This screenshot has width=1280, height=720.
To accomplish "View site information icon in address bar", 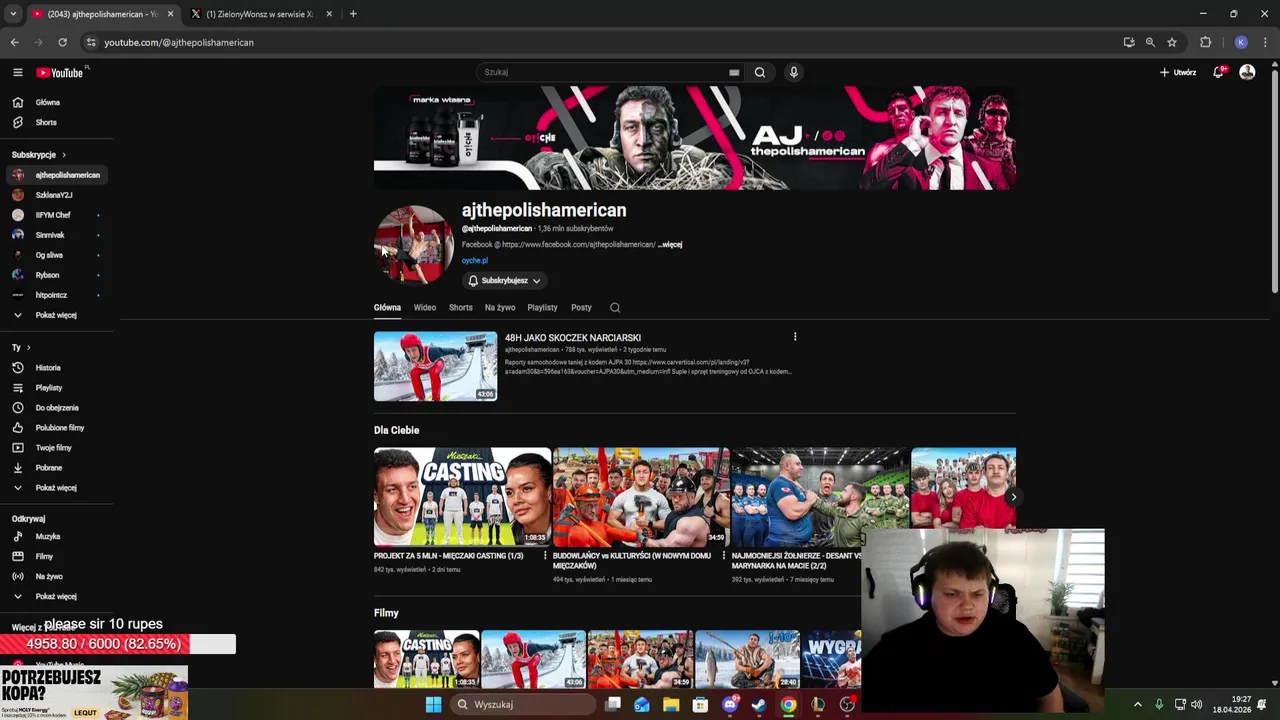I will click(x=91, y=42).
